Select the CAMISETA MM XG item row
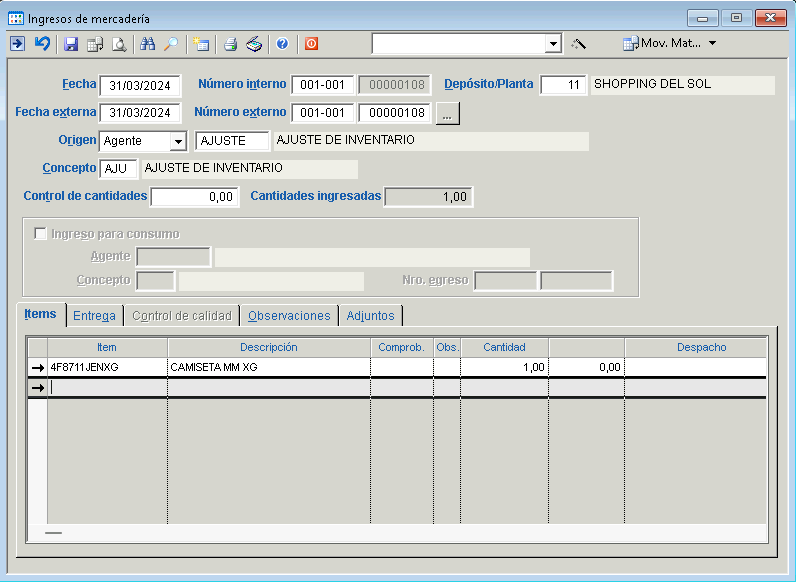Viewport: 796px width, 582px height. pos(269,367)
